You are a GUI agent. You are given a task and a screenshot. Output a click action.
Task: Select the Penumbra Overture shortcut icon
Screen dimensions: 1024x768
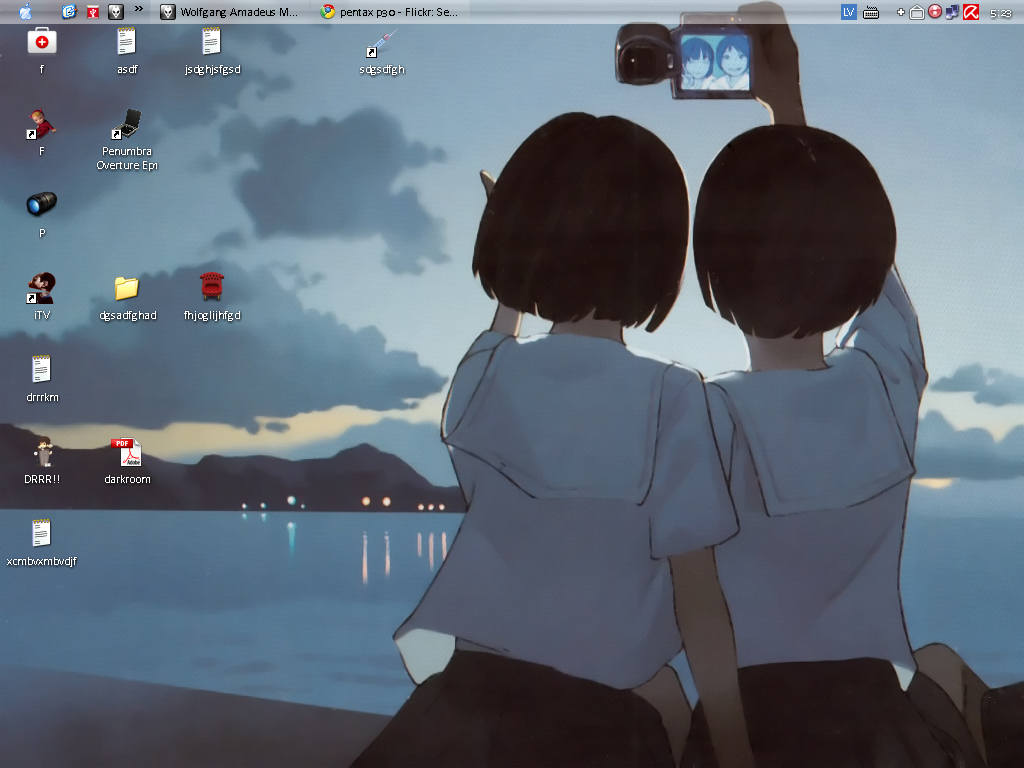point(127,124)
